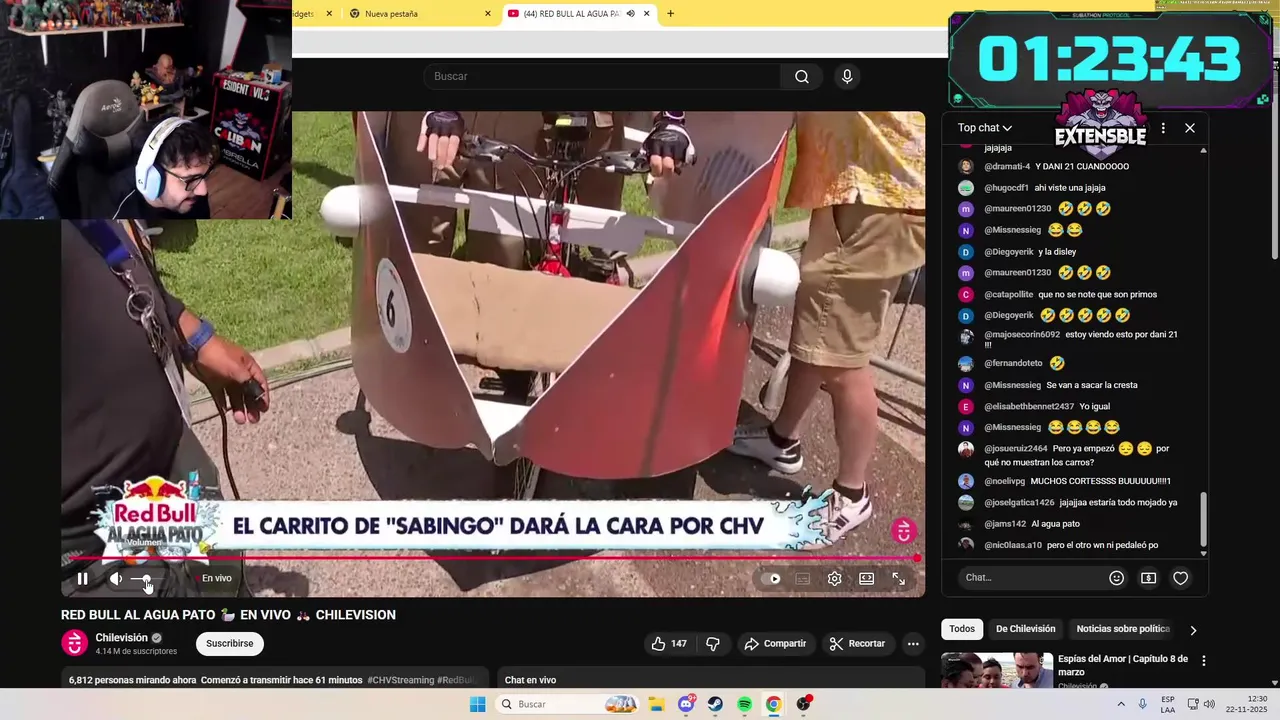Click the tray microphone icon
The height and width of the screenshot is (720, 1280).
[1142, 704]
